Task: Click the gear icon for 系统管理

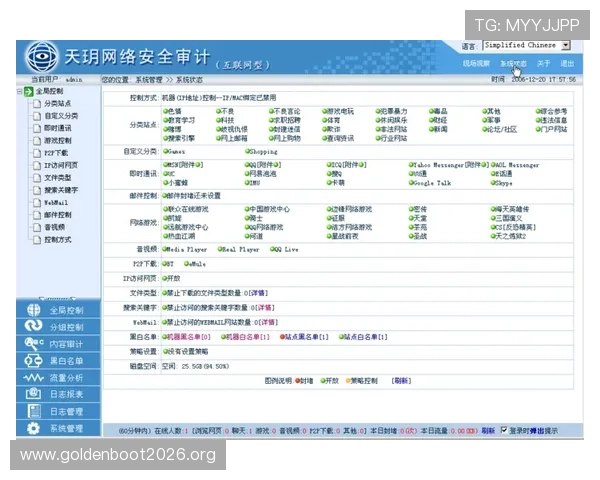Action: 33,428
